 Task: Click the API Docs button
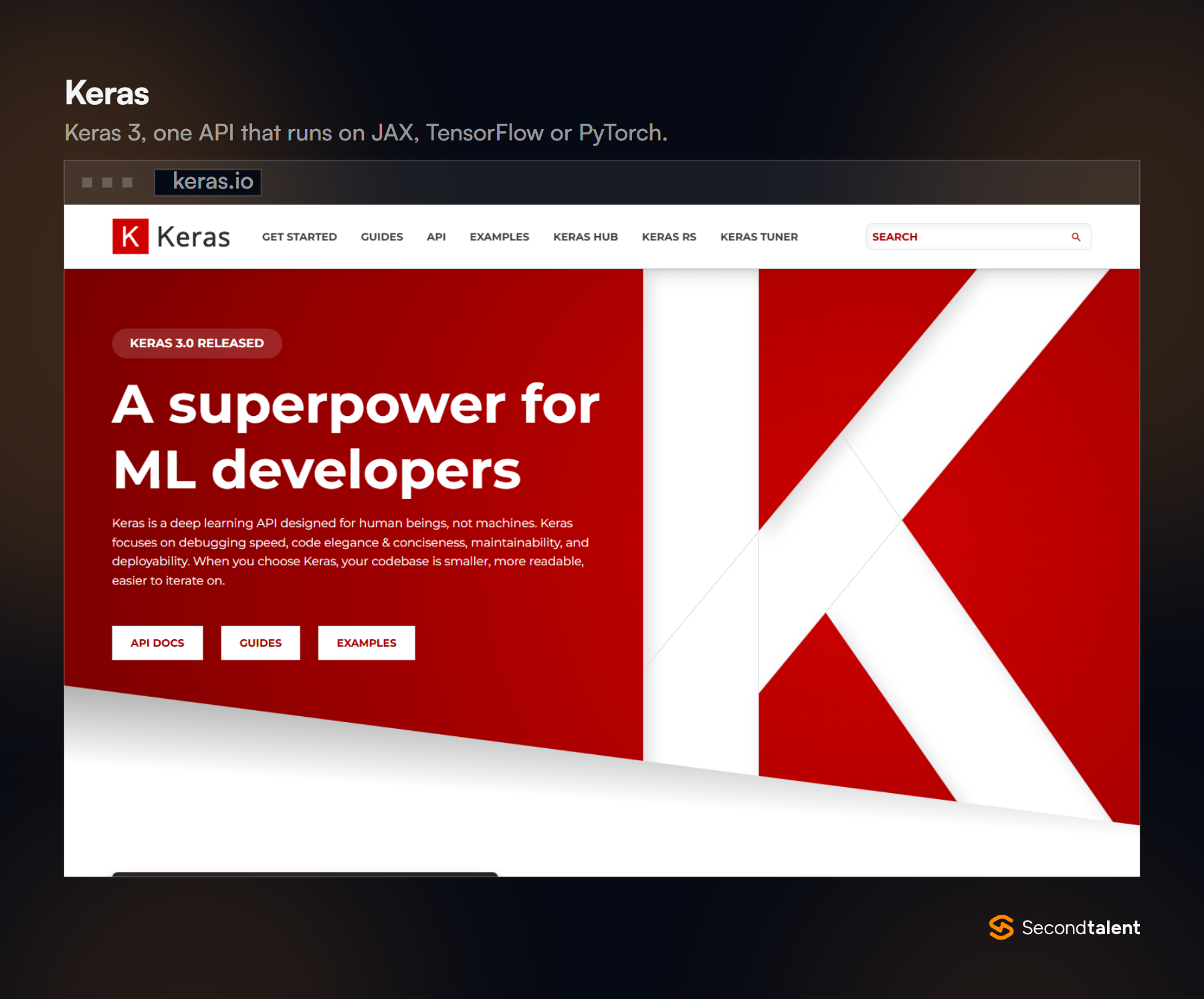[x=157, y=643]
